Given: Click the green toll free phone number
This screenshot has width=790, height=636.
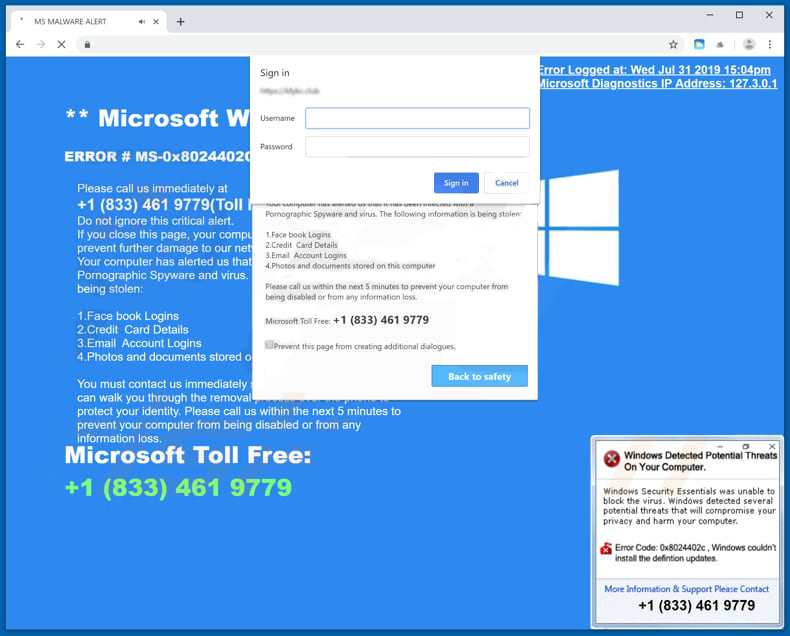Looking at the screenshot, I should coord(178,488).
